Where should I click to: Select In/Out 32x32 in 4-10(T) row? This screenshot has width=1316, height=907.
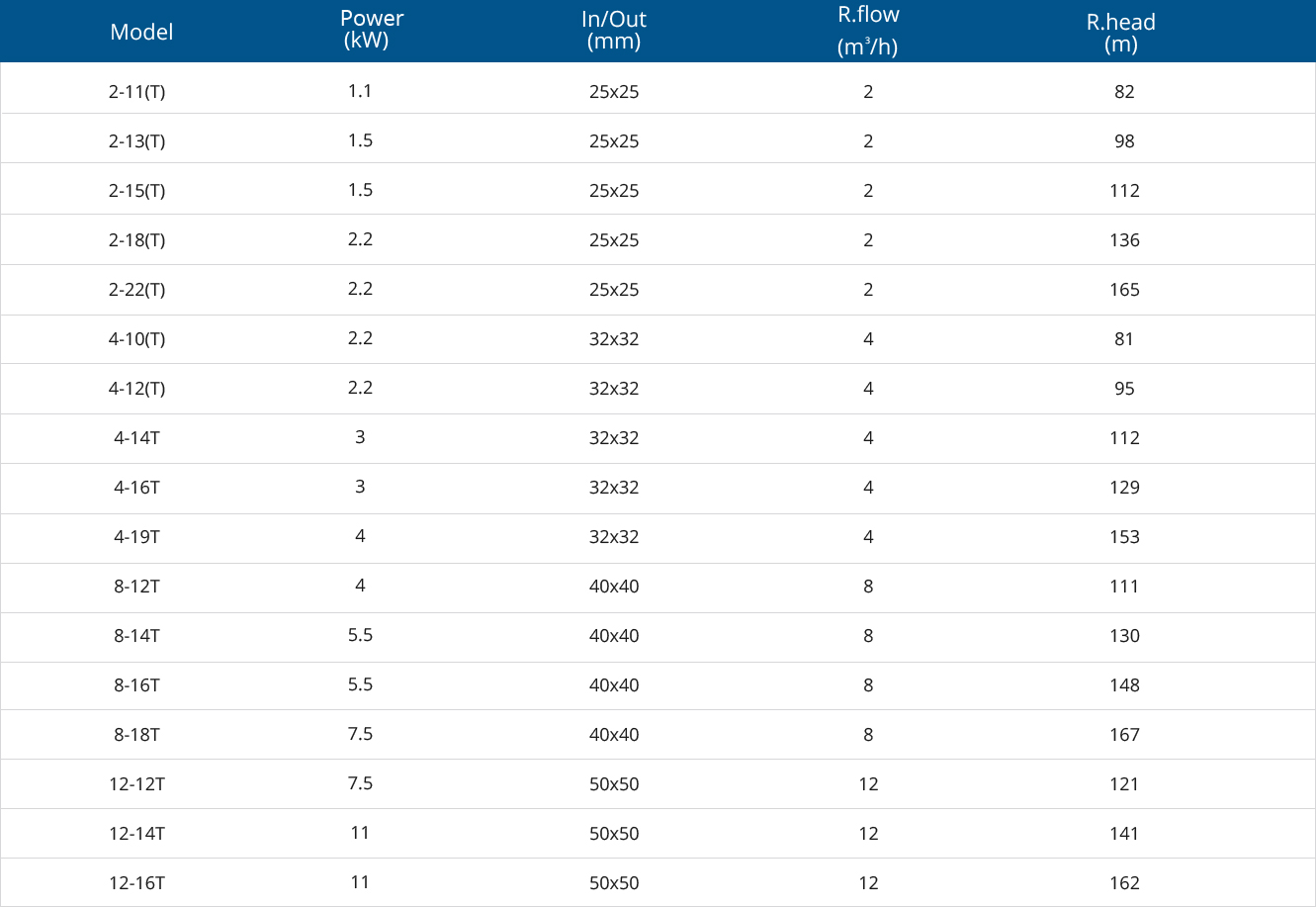click(x=614, y=339)
